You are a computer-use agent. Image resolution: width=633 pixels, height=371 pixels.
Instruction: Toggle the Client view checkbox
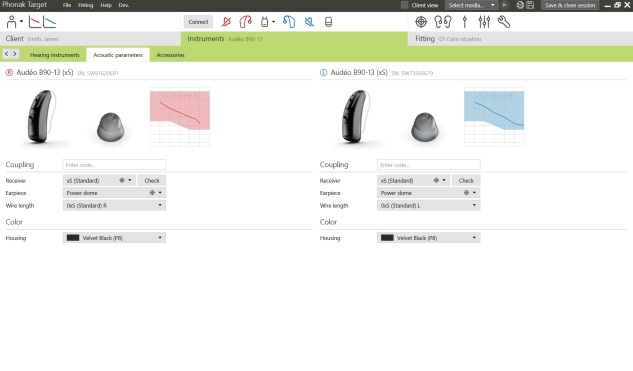point(405,5)
